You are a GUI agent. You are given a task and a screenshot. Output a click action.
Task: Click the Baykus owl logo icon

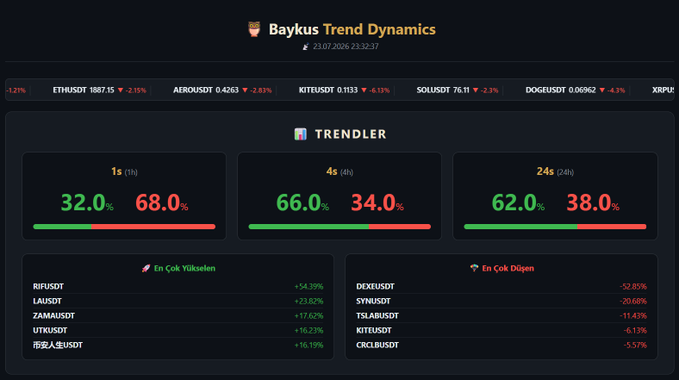254,29
